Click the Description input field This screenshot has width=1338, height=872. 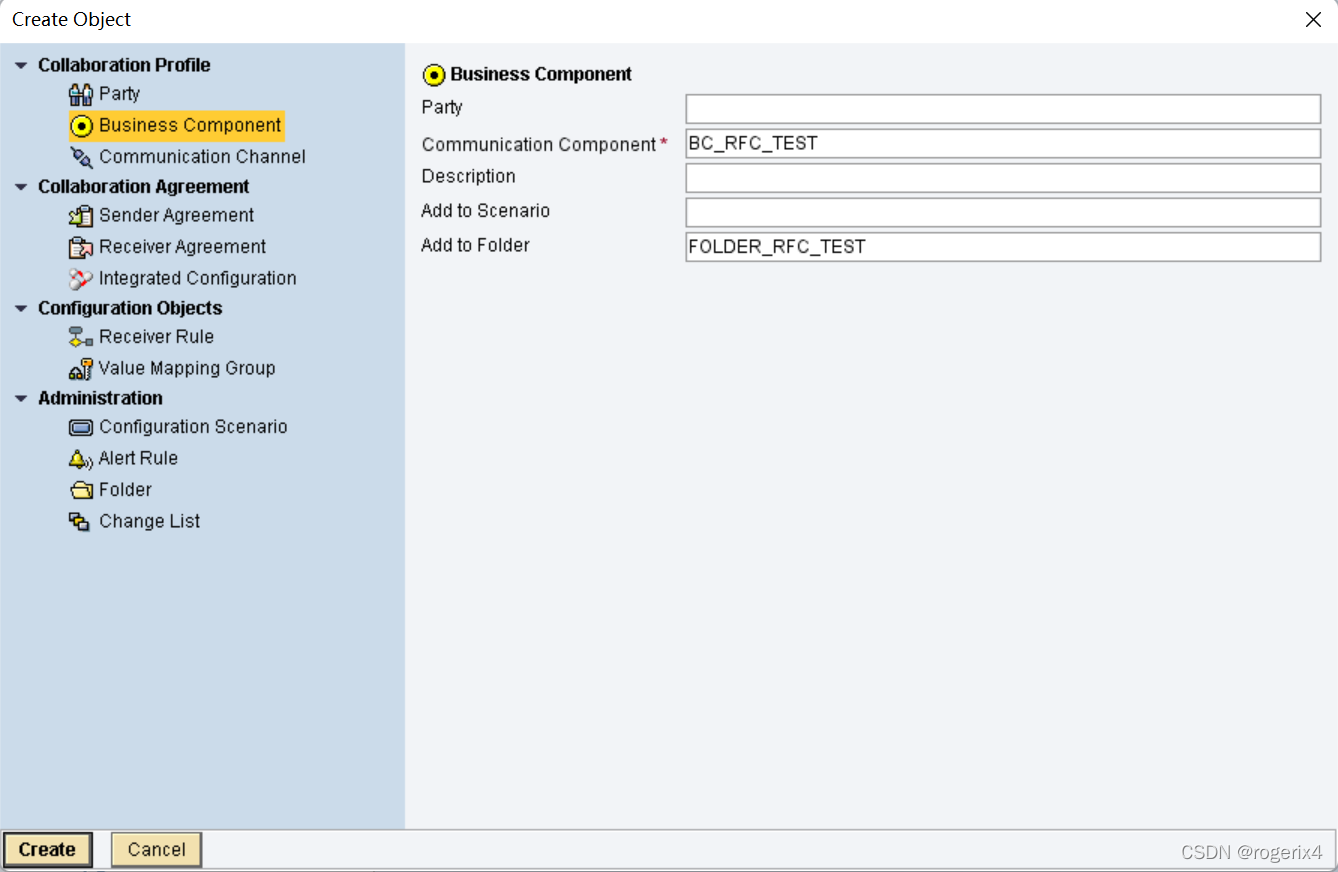click(1003, 178)
